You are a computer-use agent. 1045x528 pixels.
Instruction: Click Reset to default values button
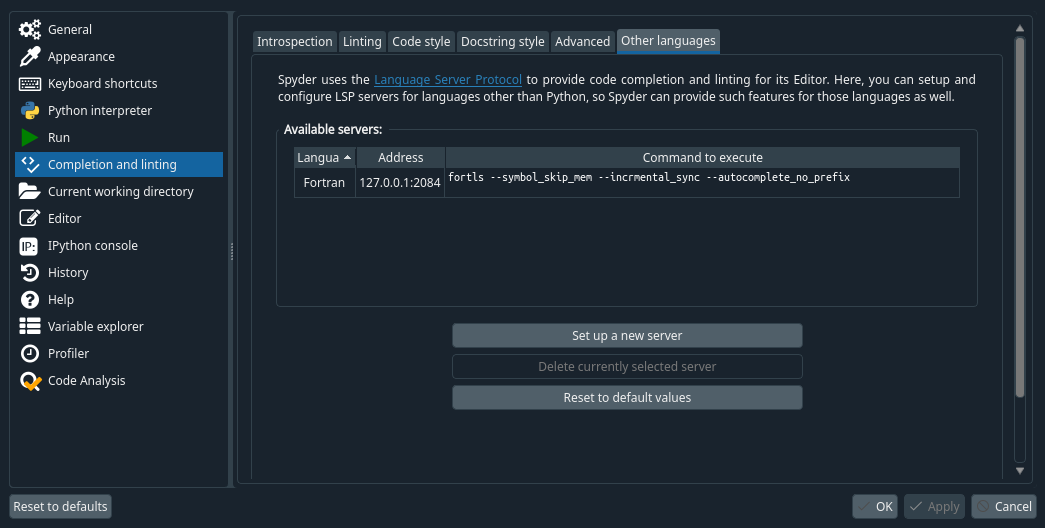pyautogui.click(x=627, y=397)
